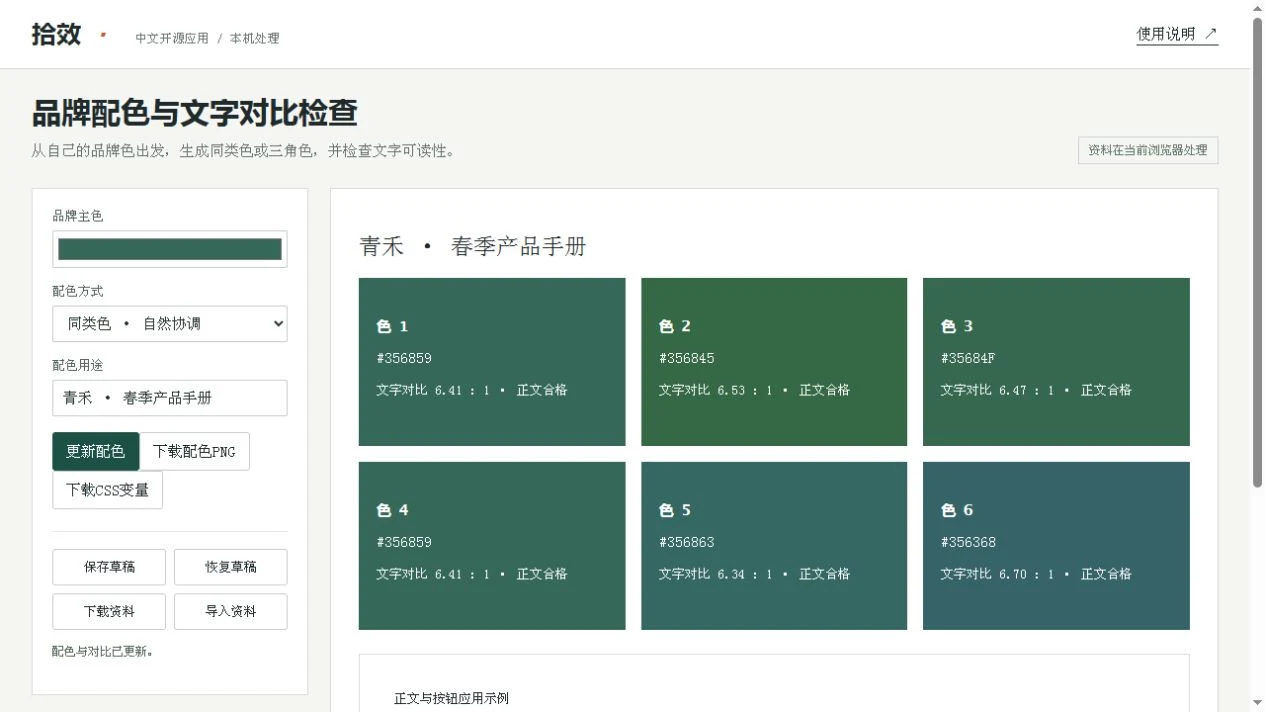1265x712 pixels.
Task: Click the 保存草稿 button
Action: pos(109,567)
